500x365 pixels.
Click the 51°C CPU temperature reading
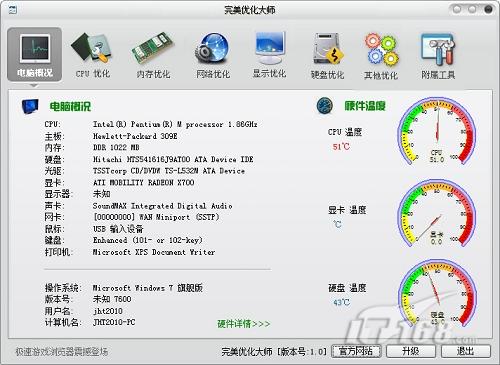(341, 147)
